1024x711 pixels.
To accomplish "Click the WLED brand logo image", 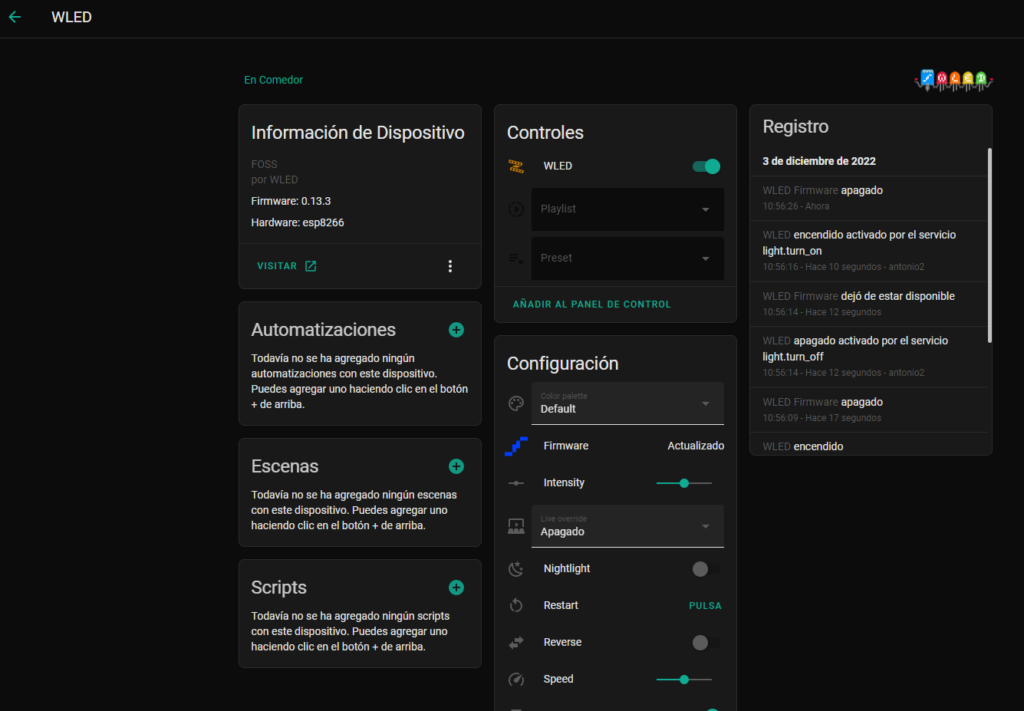I will pyautogui.click(x=953, y=80).
